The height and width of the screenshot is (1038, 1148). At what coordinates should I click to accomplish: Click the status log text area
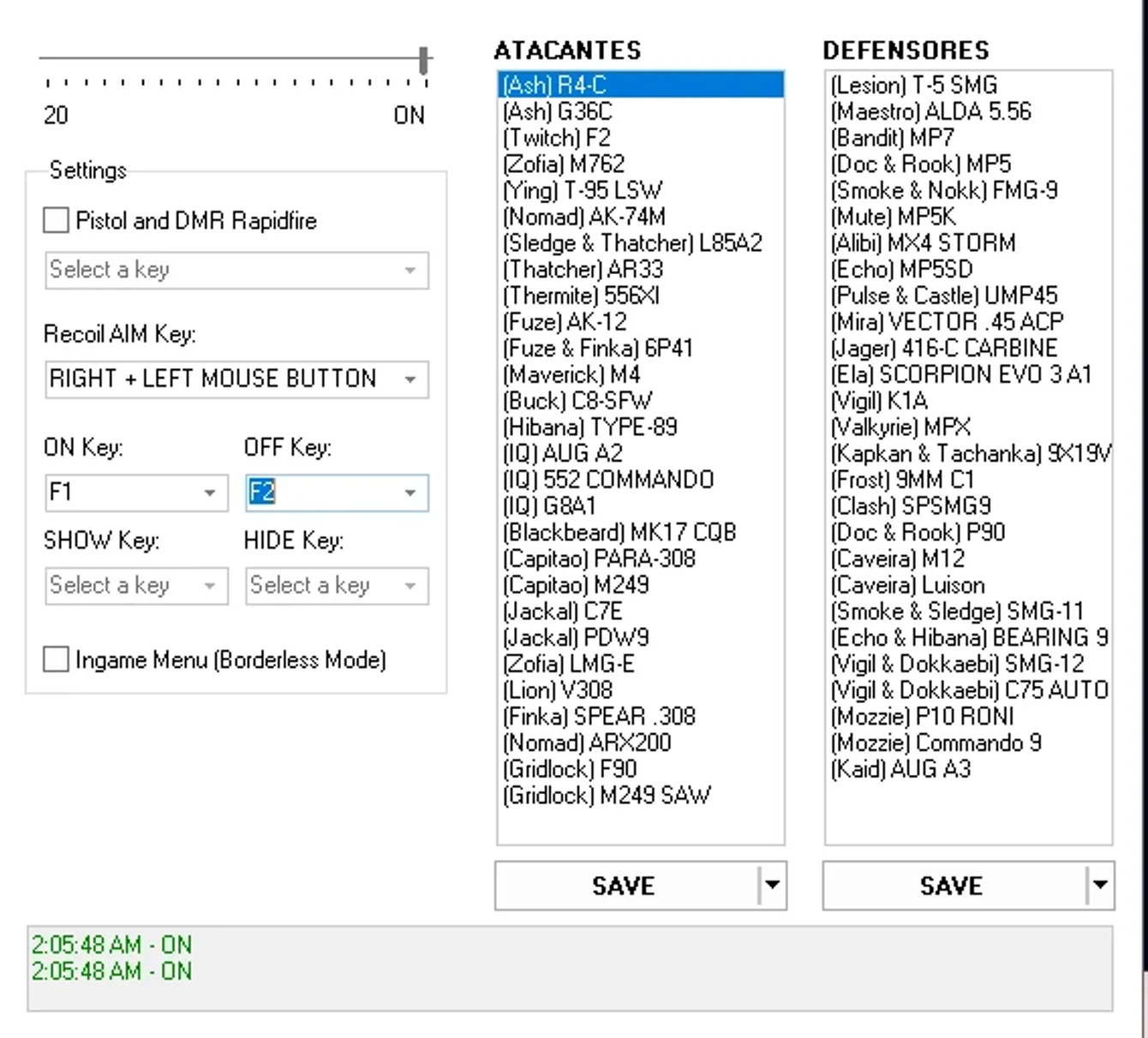point(570,969)
